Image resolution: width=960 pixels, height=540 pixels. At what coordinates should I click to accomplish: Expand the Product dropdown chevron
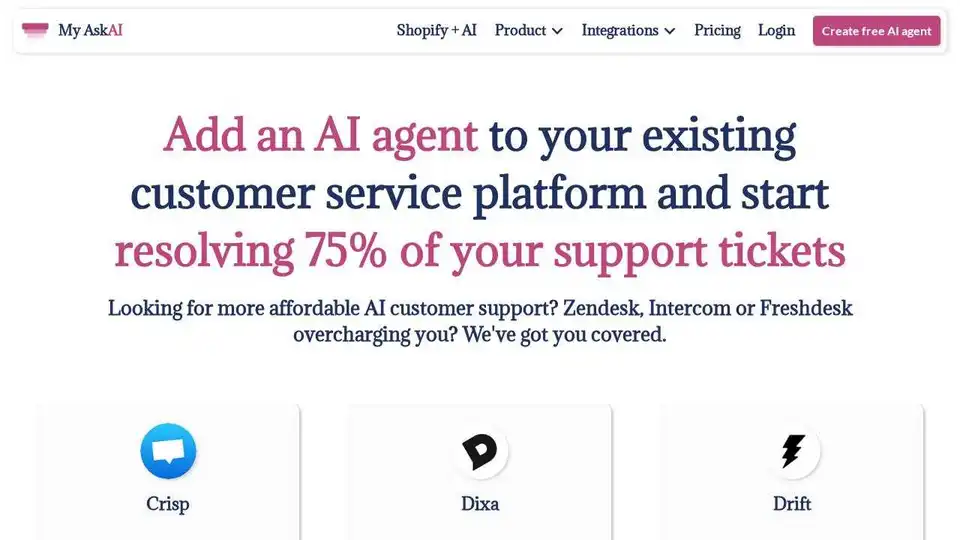click(x=557, y=31)
